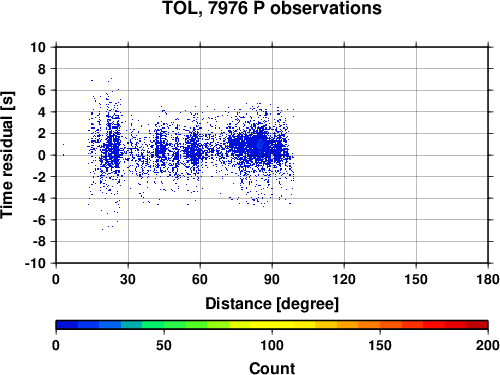Image resolution: width=500 pixels, height=375 pixels.
Task: Click the data cluster near 25 degrees distance
Action: coord(113,150)
